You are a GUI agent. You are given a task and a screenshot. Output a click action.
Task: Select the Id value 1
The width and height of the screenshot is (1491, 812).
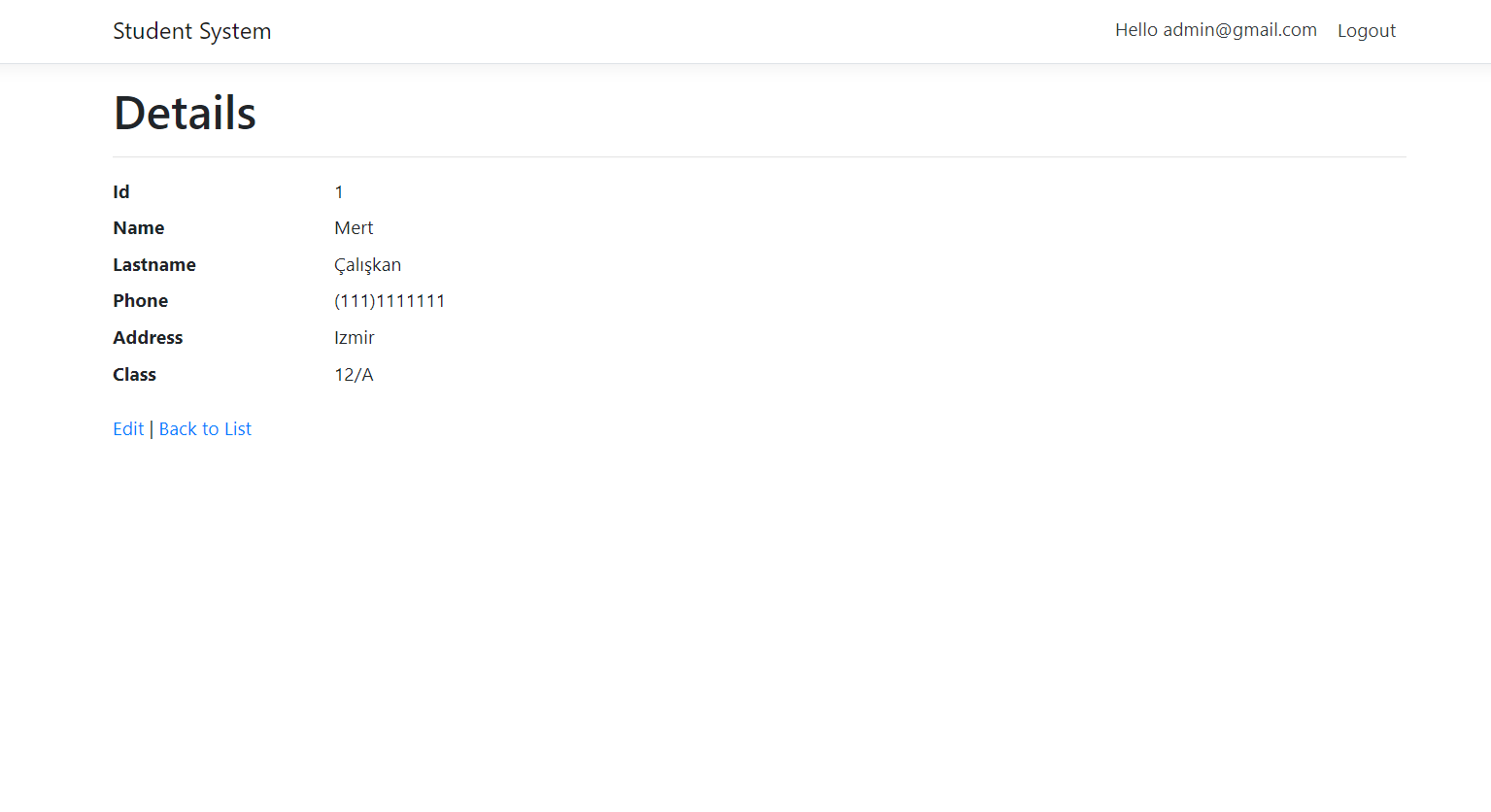pyautogui.click(x=339, y=191)
